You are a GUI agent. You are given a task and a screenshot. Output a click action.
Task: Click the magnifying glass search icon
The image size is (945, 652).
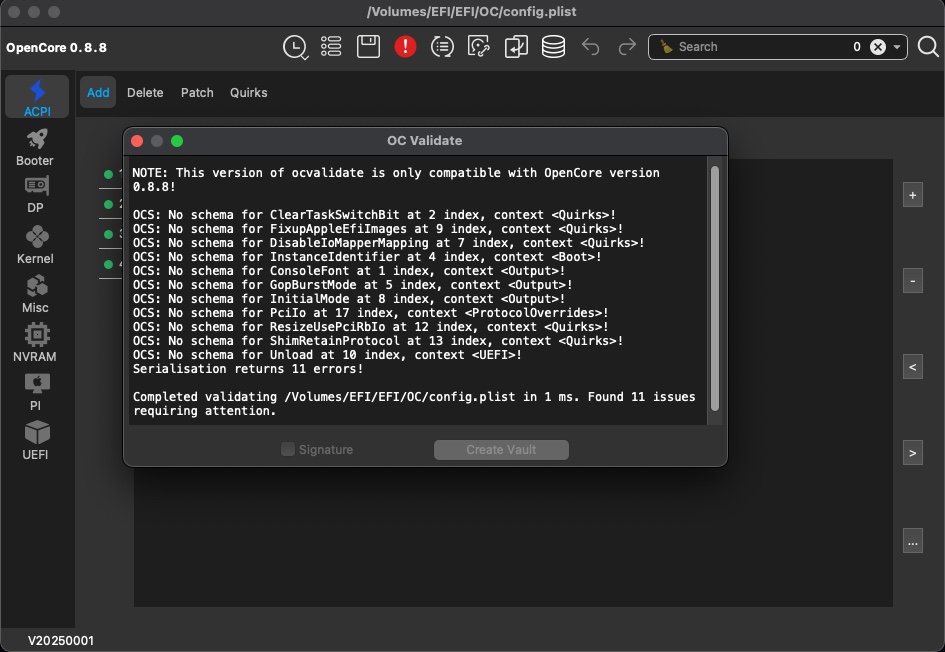(927, 47)
